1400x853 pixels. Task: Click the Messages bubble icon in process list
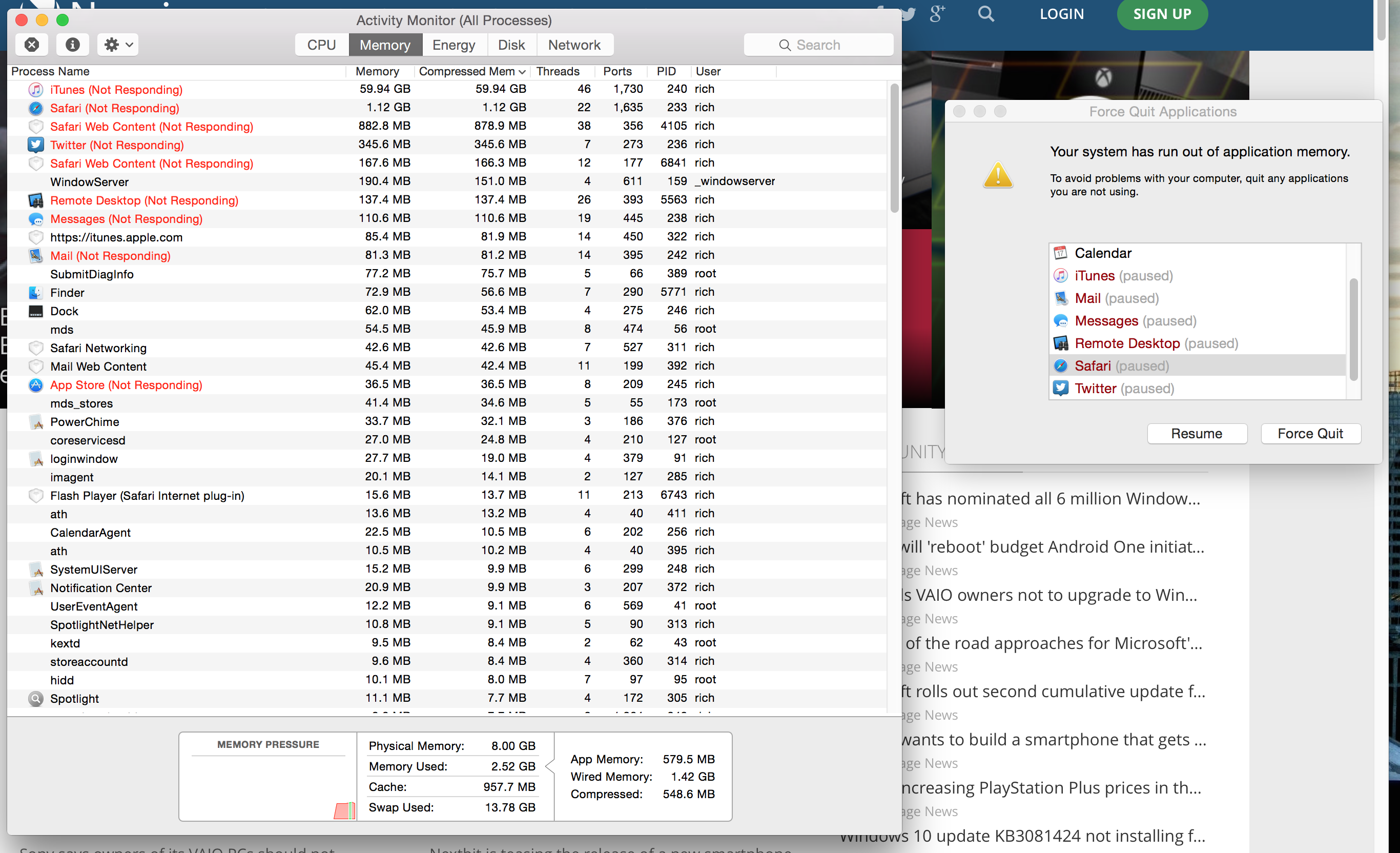pyautogui.click(x=36, y=219)
